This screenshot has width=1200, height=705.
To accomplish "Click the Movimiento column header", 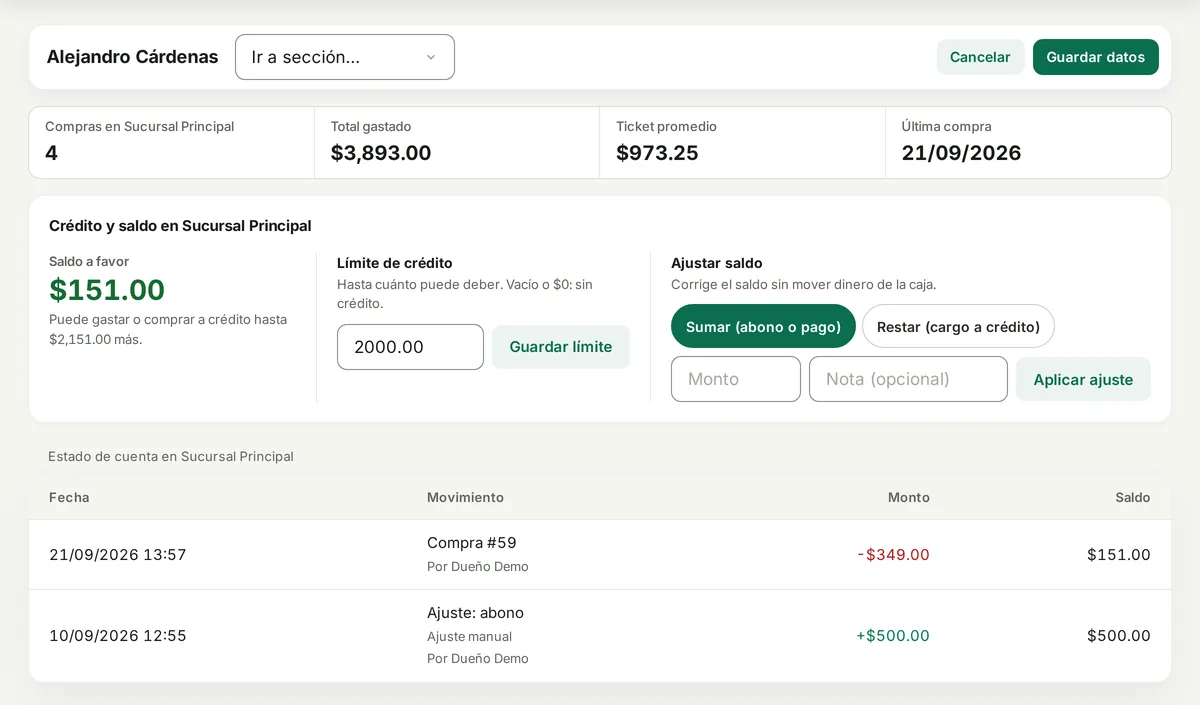I will (x=465, y=497).
